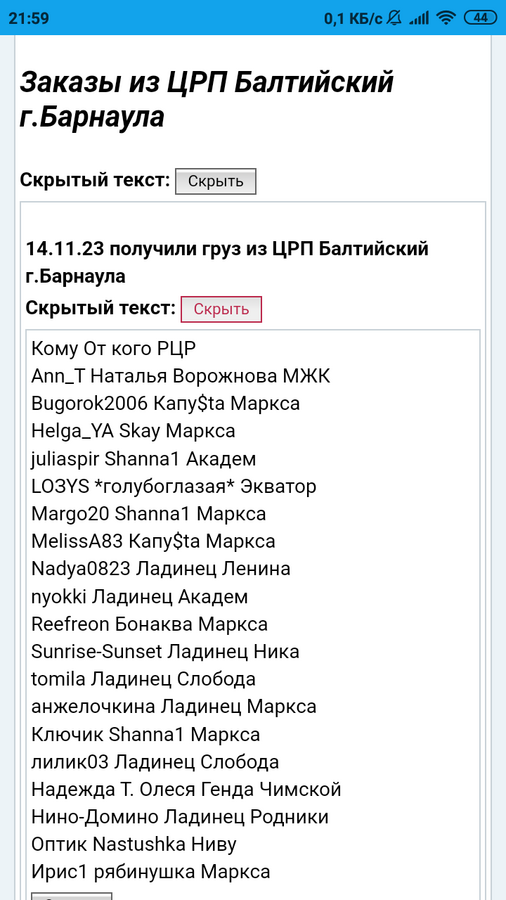Viewport: 506px width, 900px height.
Task: Tap the mobile signal strength icon
Action: [419, 18]
